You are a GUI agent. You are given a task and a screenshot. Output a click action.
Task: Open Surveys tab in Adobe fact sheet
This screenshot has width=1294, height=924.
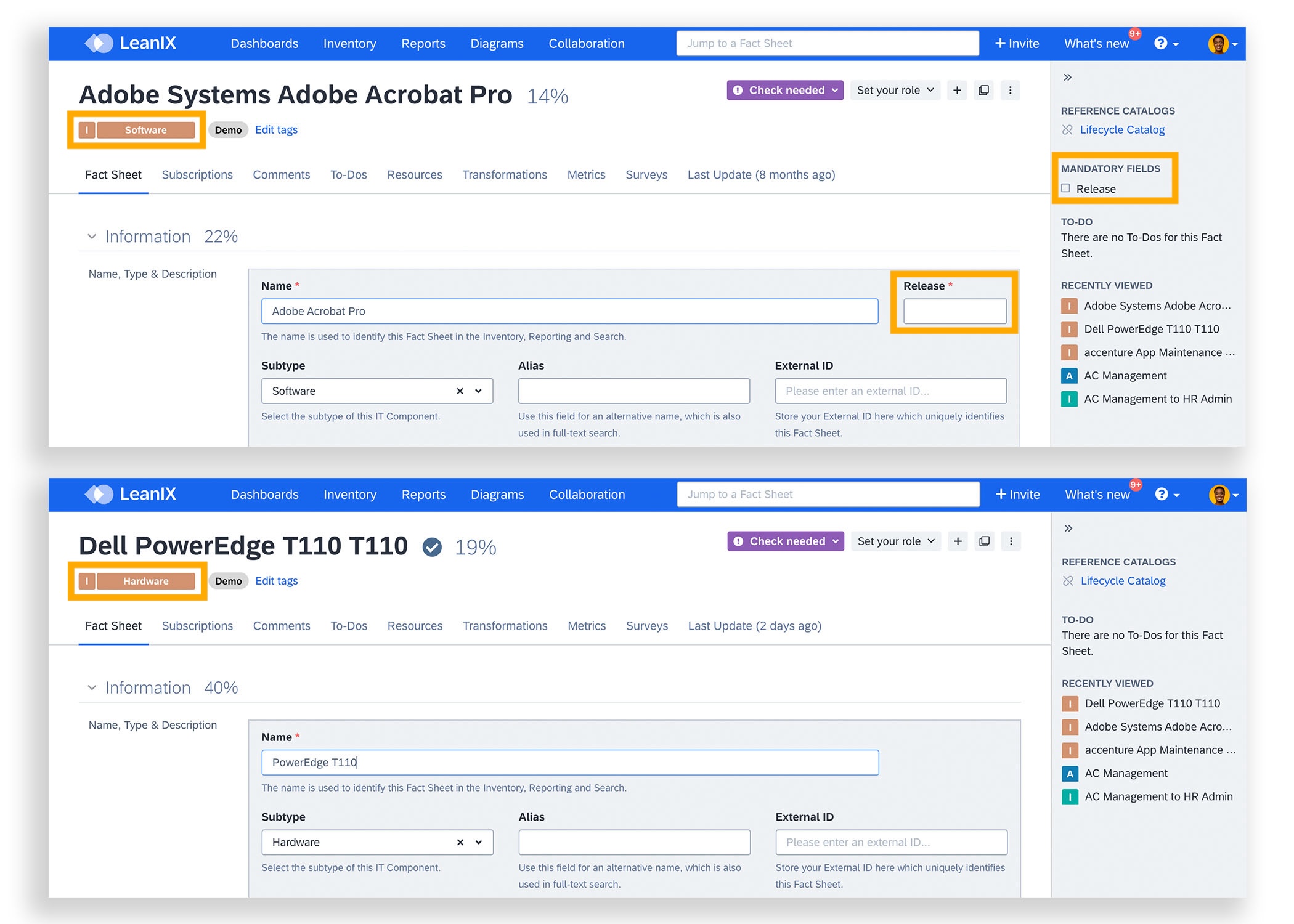point(646,175)
